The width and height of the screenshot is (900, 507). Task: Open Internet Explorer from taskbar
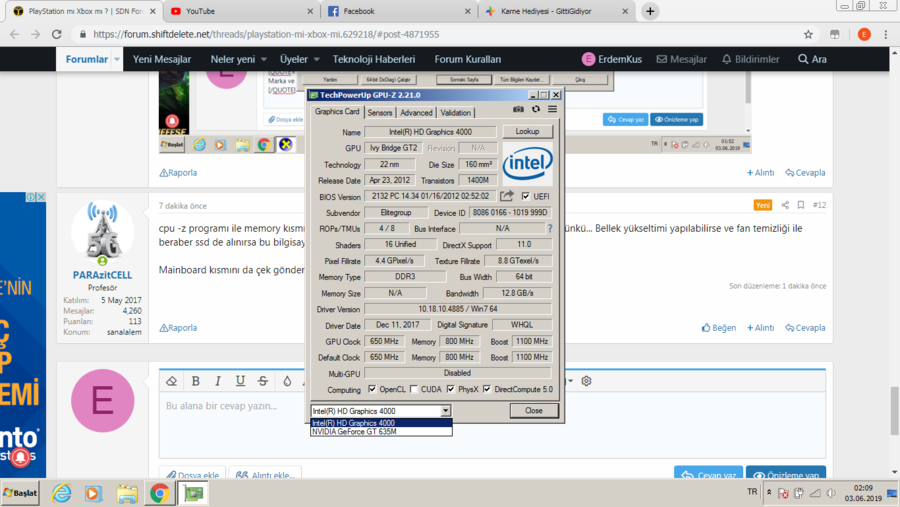pyautogui.click(x=61, y=493)
